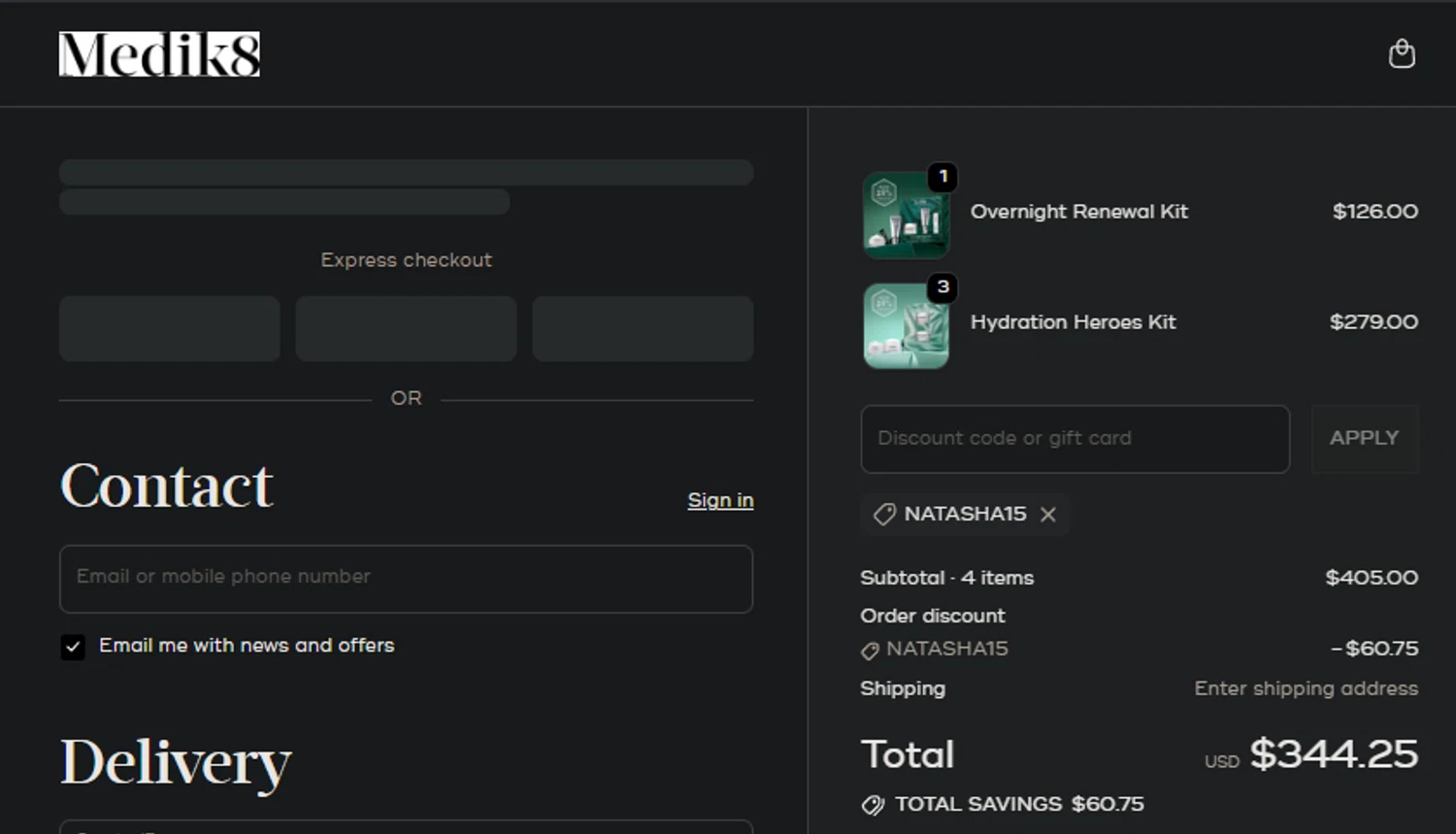Select the third express checkout button placeholder
Viewport: 1456px width, 834px height.
click(x=643, y=329)
